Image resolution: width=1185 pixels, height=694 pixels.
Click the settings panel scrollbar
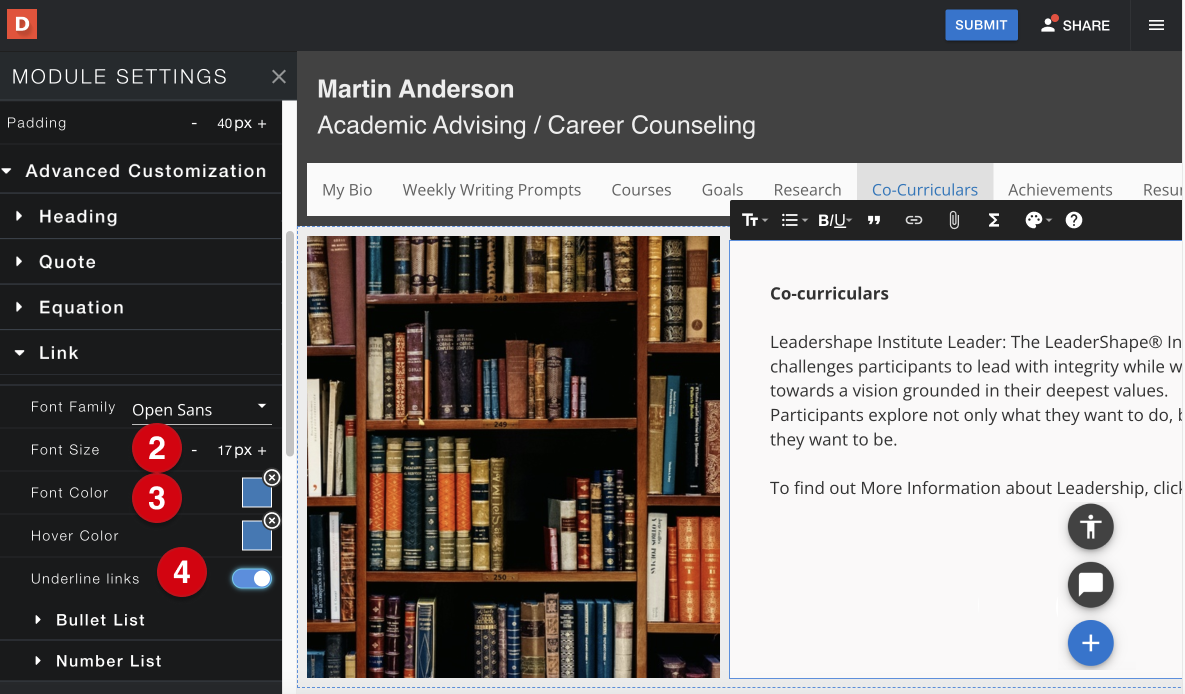pos(289,344)
